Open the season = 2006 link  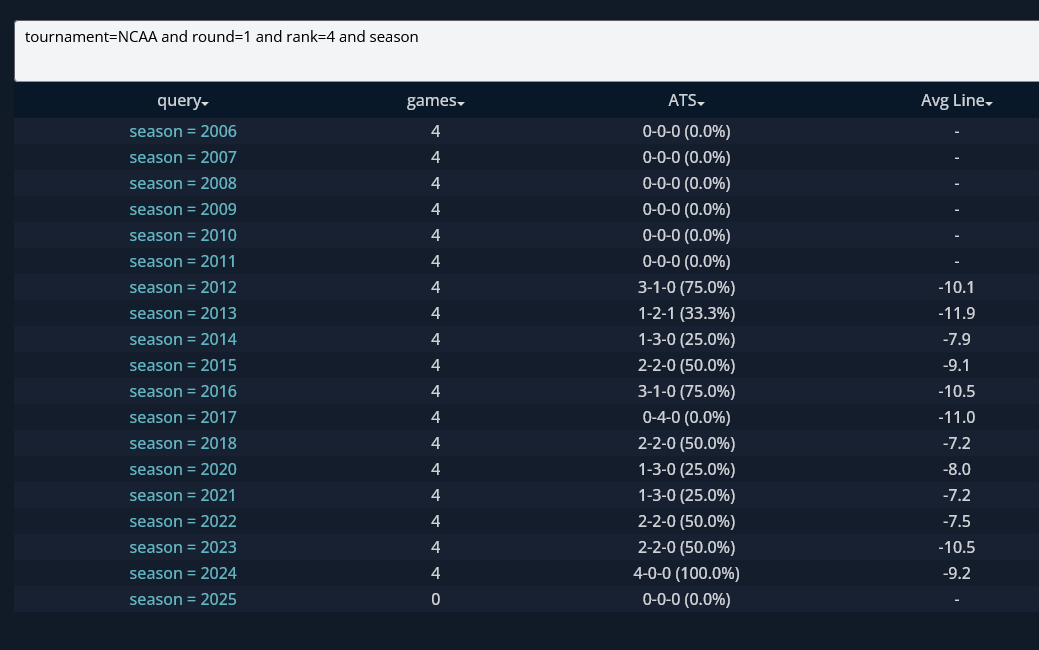pos(183,131)
